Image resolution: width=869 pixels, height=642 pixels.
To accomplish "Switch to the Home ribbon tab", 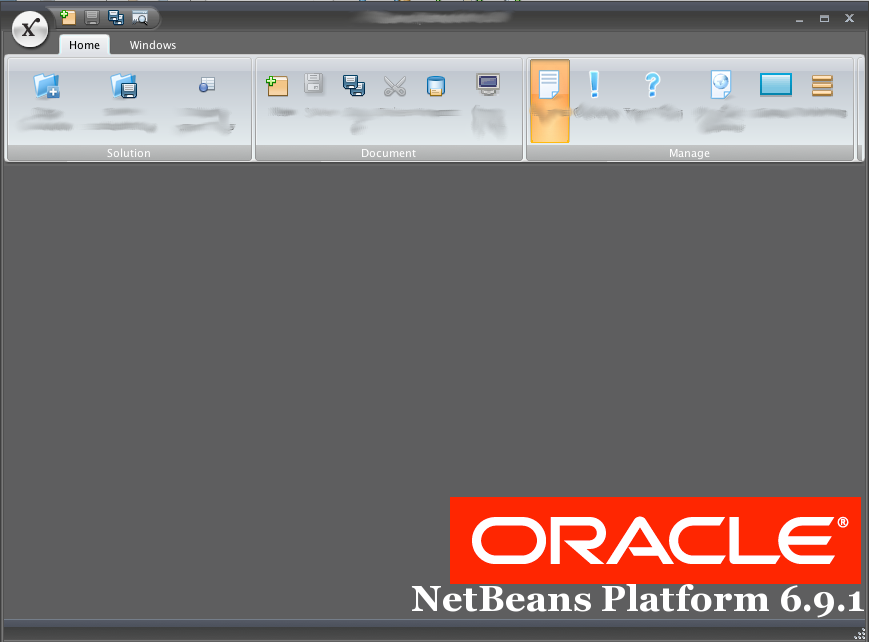I will [x=84, y=45].
